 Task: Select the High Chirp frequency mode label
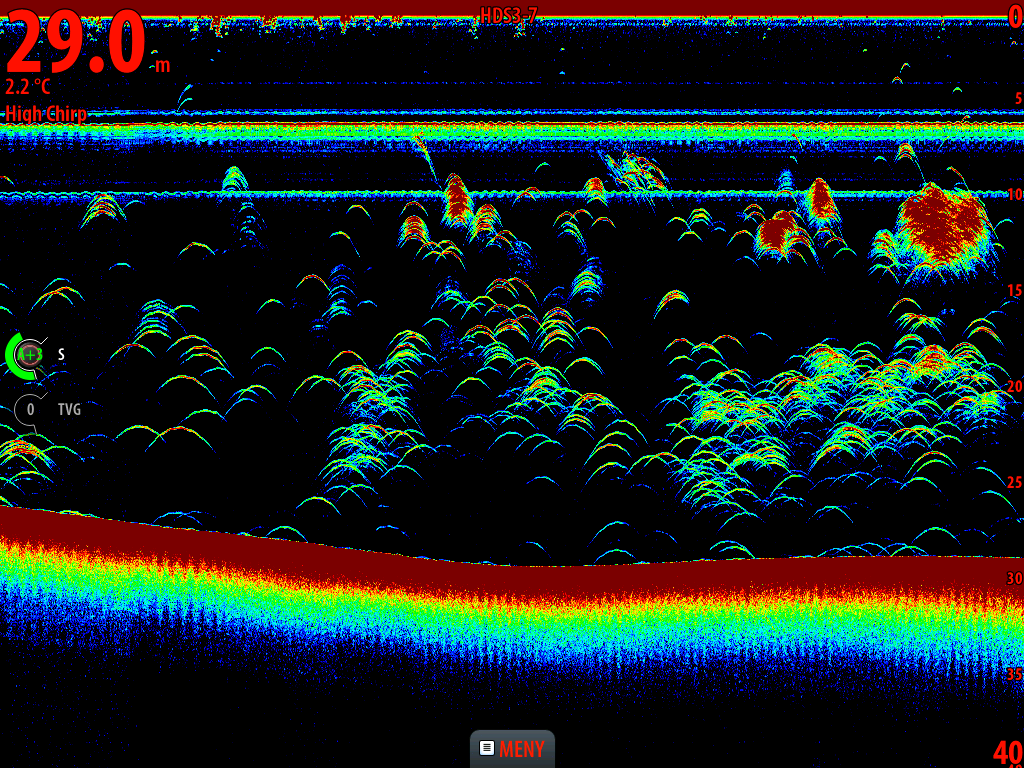45,114
